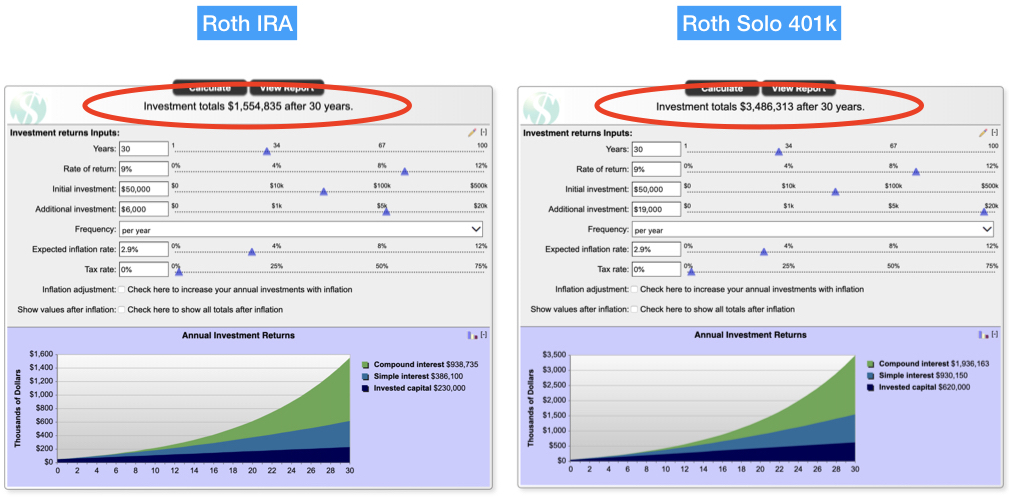Check Show values after inflation in Roth IRA panel
The width and height of the screenshot is (1009, 497).
(122, 310)
